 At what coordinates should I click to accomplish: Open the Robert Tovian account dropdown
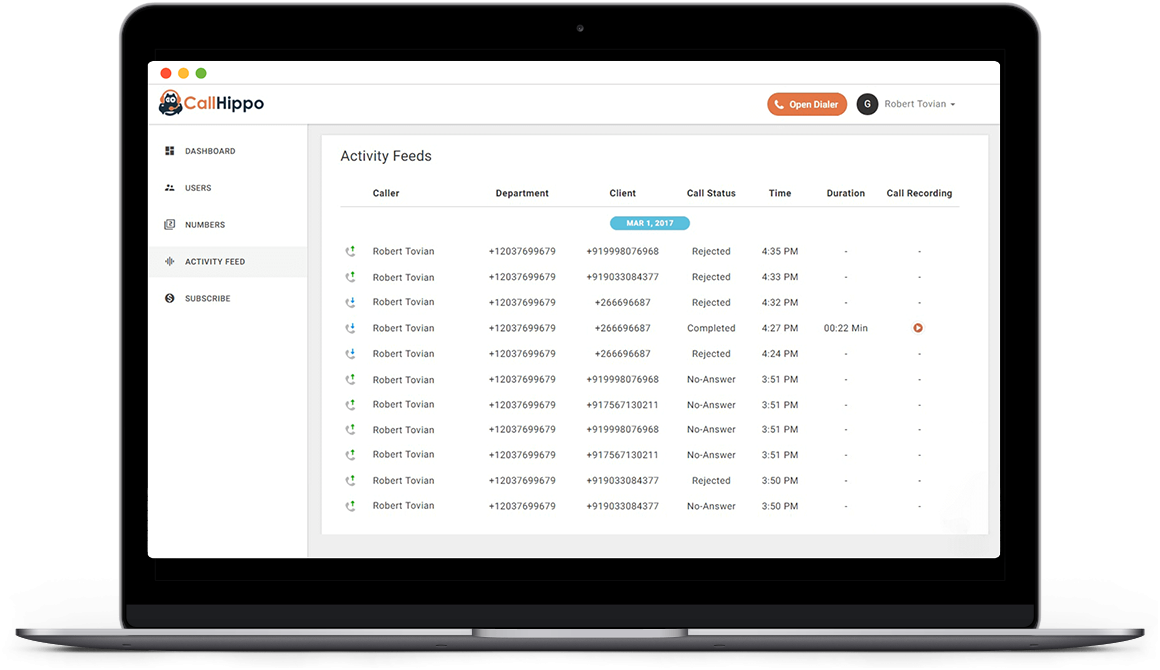(x=920, y=104)
